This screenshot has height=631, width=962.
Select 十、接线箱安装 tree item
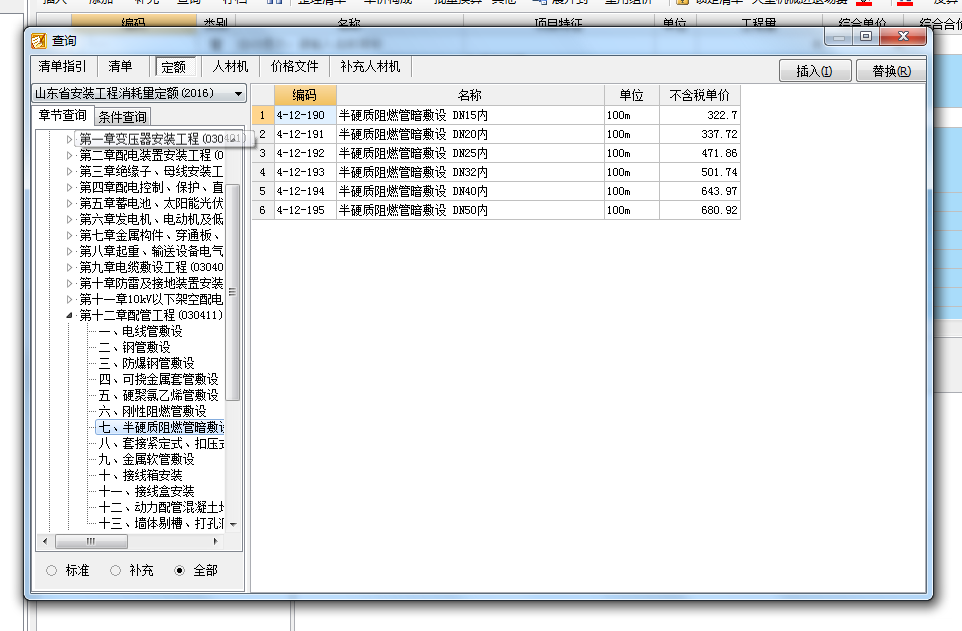pyautogui.click(x=140, y=474)
